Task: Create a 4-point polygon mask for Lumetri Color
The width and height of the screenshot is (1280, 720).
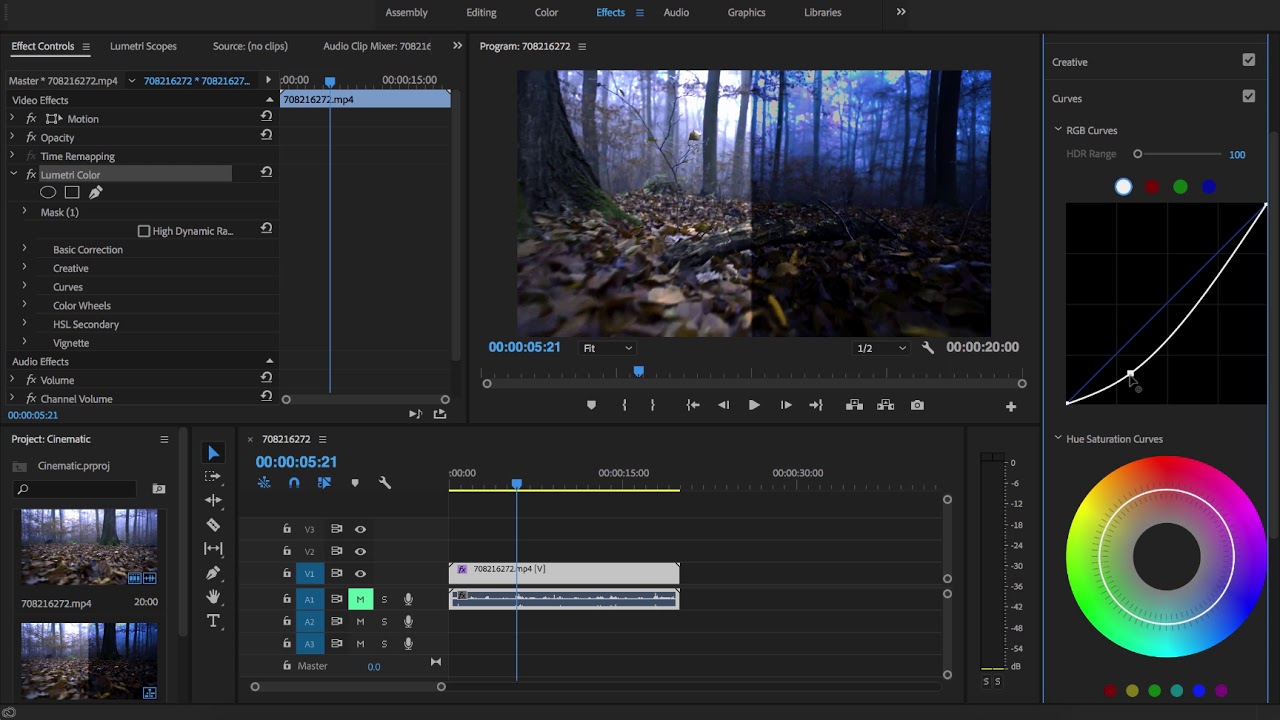Action: click(72, 192)
